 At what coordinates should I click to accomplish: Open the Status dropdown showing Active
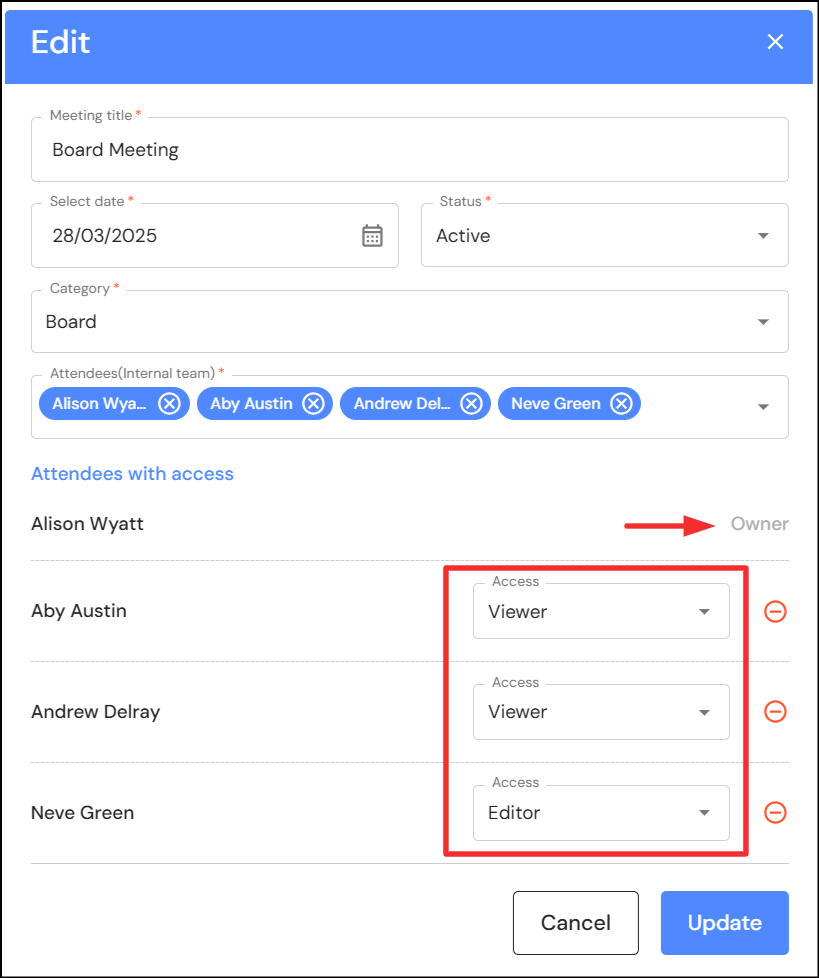604,236
